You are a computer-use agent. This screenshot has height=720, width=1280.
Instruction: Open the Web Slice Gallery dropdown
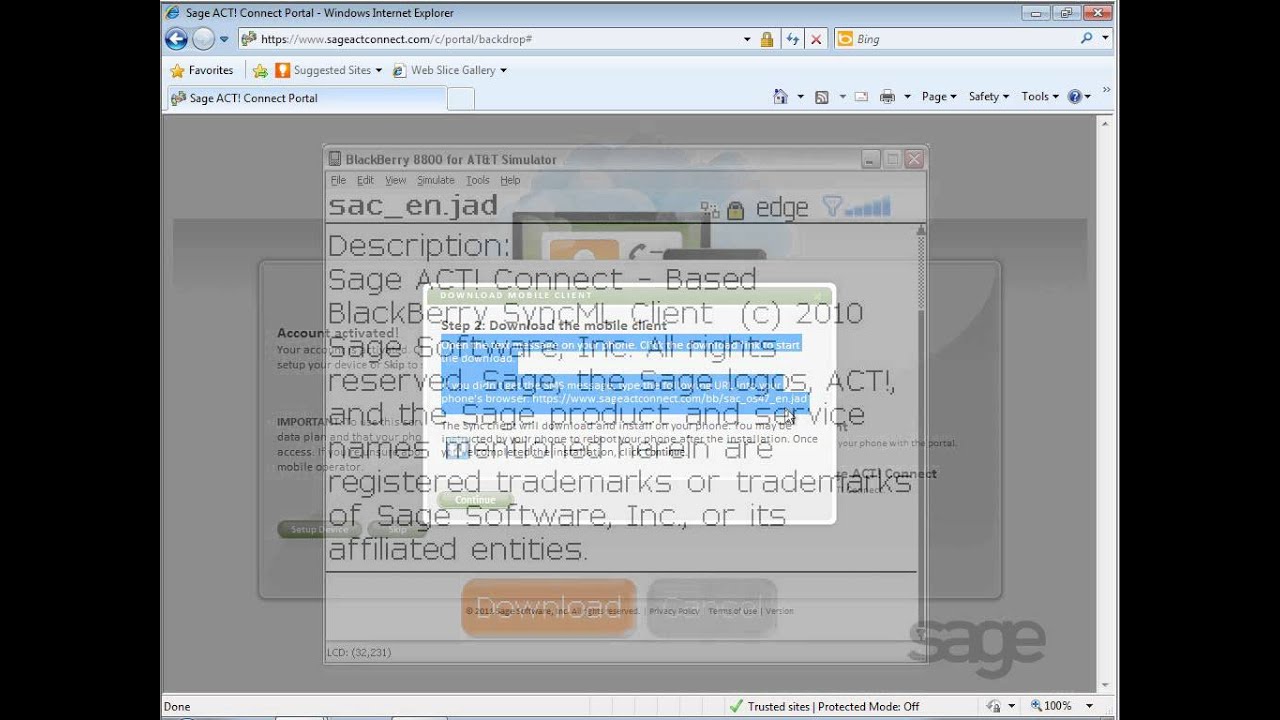point(449,70)
